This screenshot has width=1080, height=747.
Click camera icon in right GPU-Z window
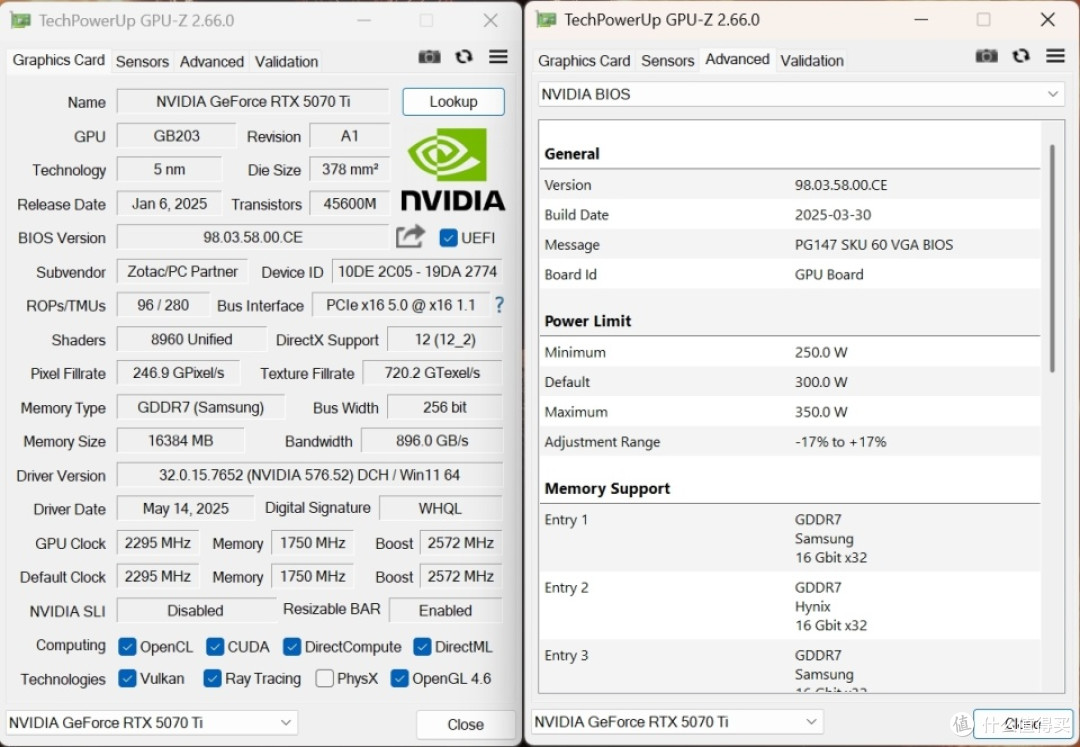(x=986, y=56)
